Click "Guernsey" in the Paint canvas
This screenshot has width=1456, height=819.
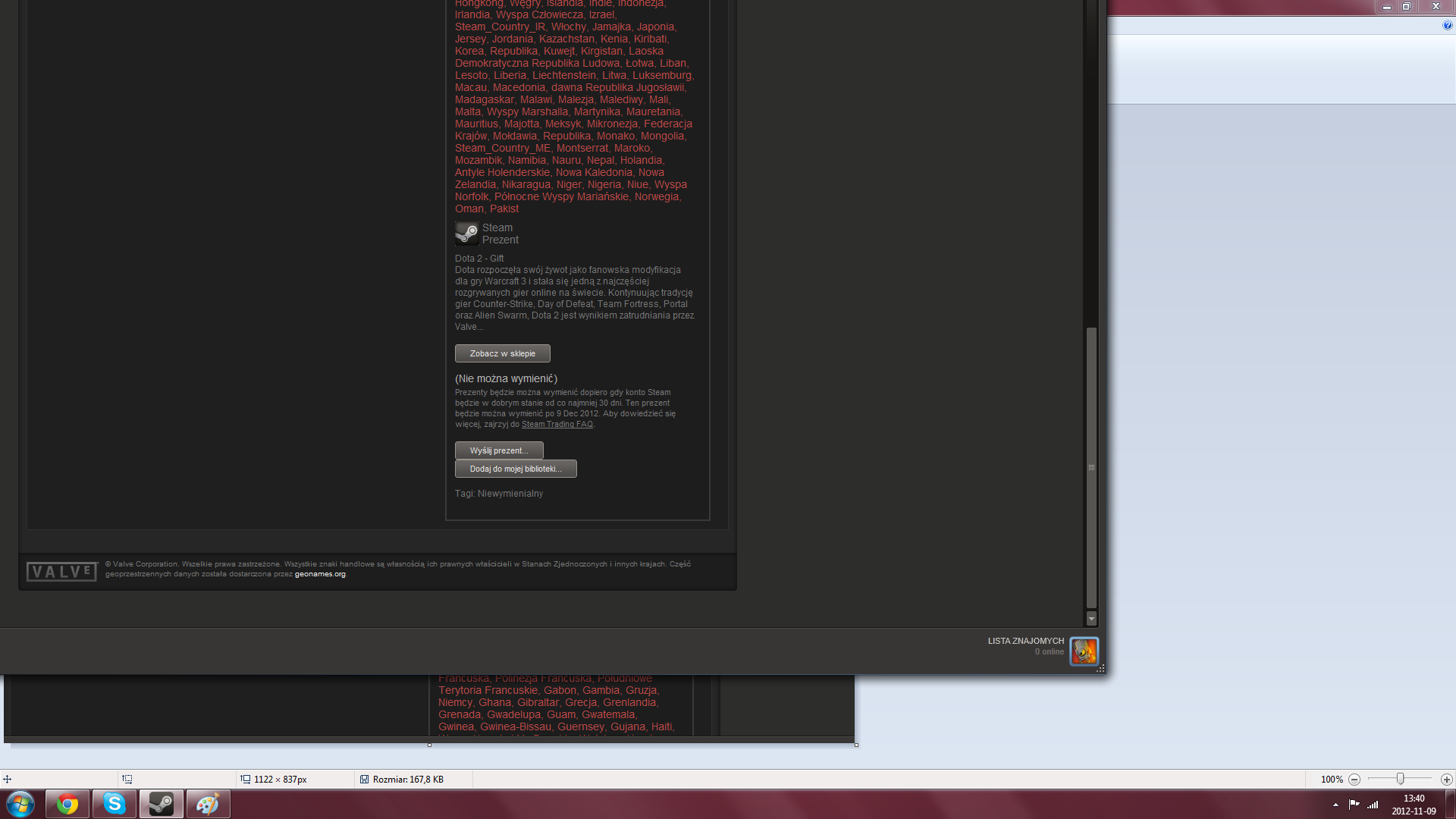coord(581,727)
